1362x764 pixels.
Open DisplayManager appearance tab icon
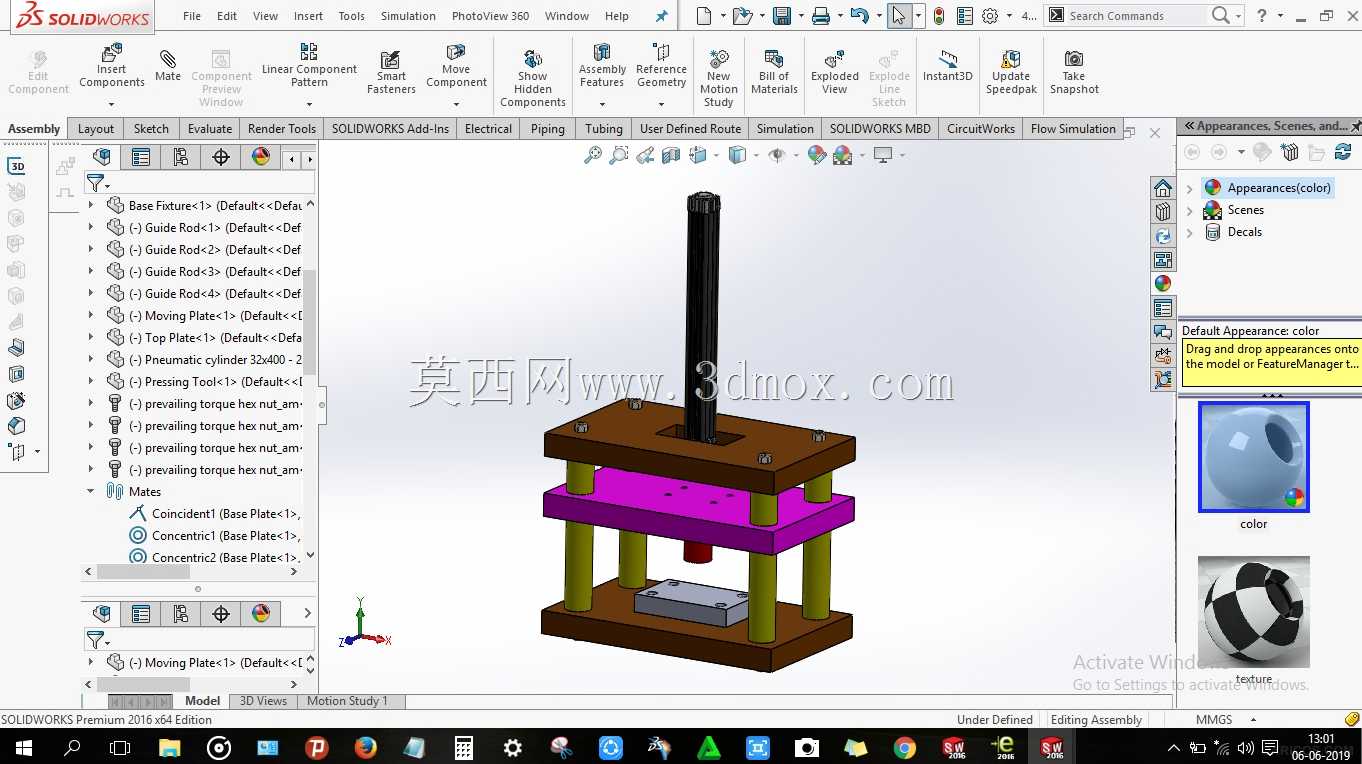pyautogui.click(x=261, y=157)
